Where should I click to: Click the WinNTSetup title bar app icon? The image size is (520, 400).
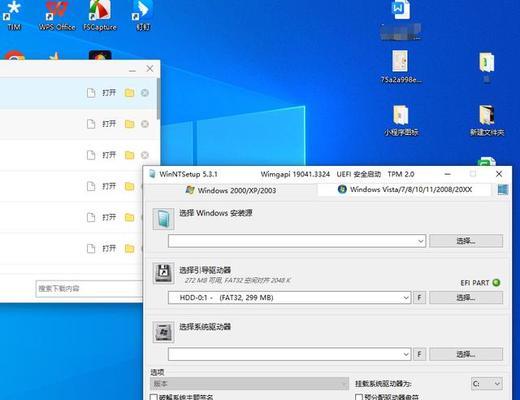point(152,174)
